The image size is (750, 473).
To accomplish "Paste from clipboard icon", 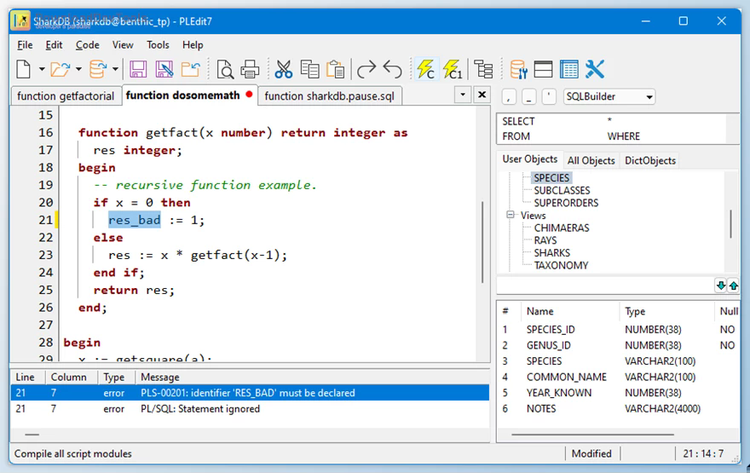I will tap(335, 69).
